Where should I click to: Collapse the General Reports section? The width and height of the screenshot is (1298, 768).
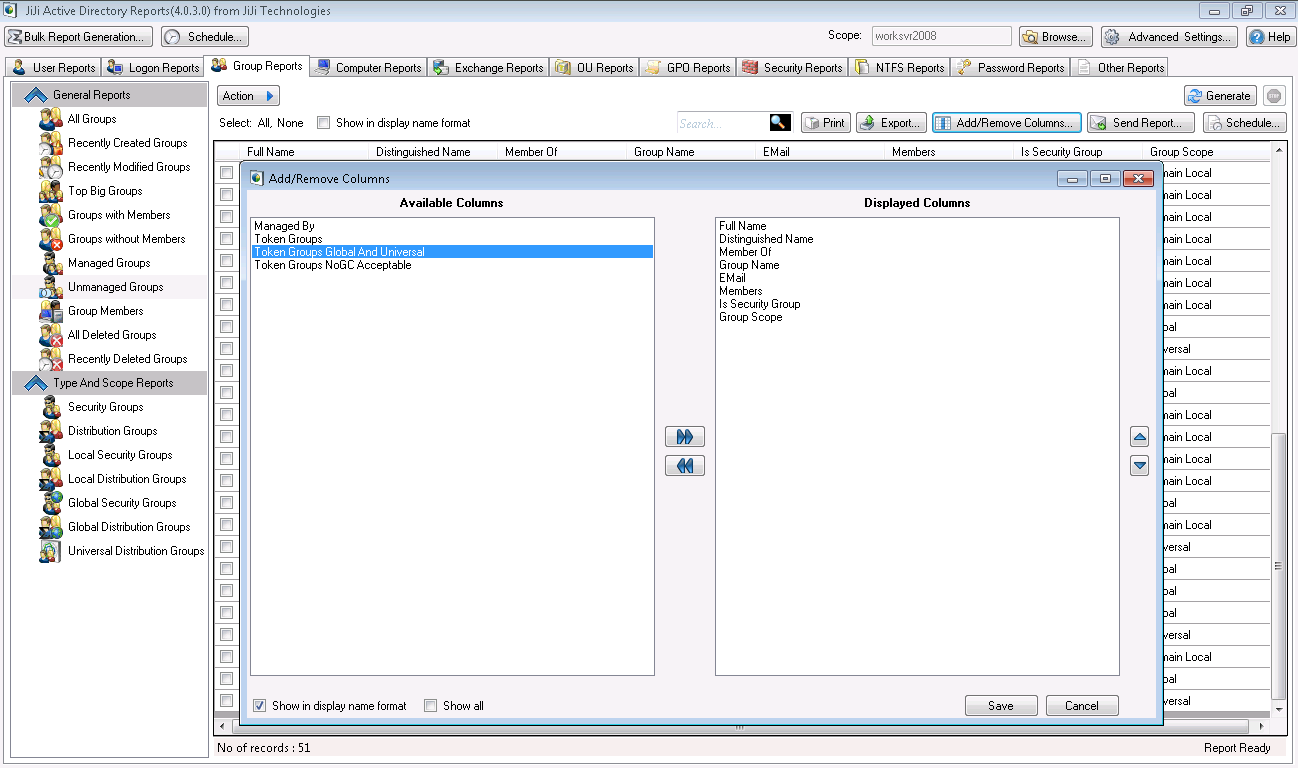pos(36,95)
